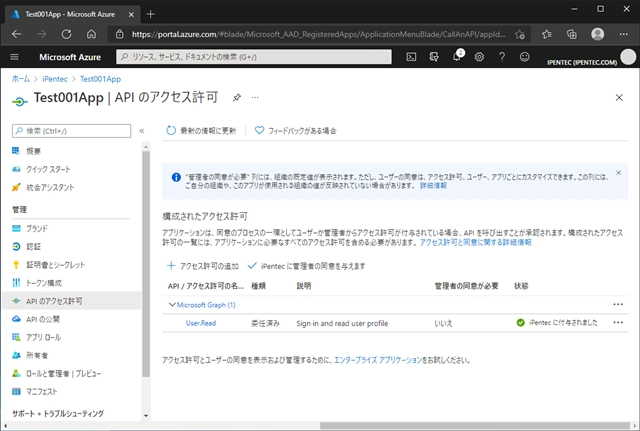Screen dimensions: 640x431
Task: Go to browser home page
Action: coord(91,34)
